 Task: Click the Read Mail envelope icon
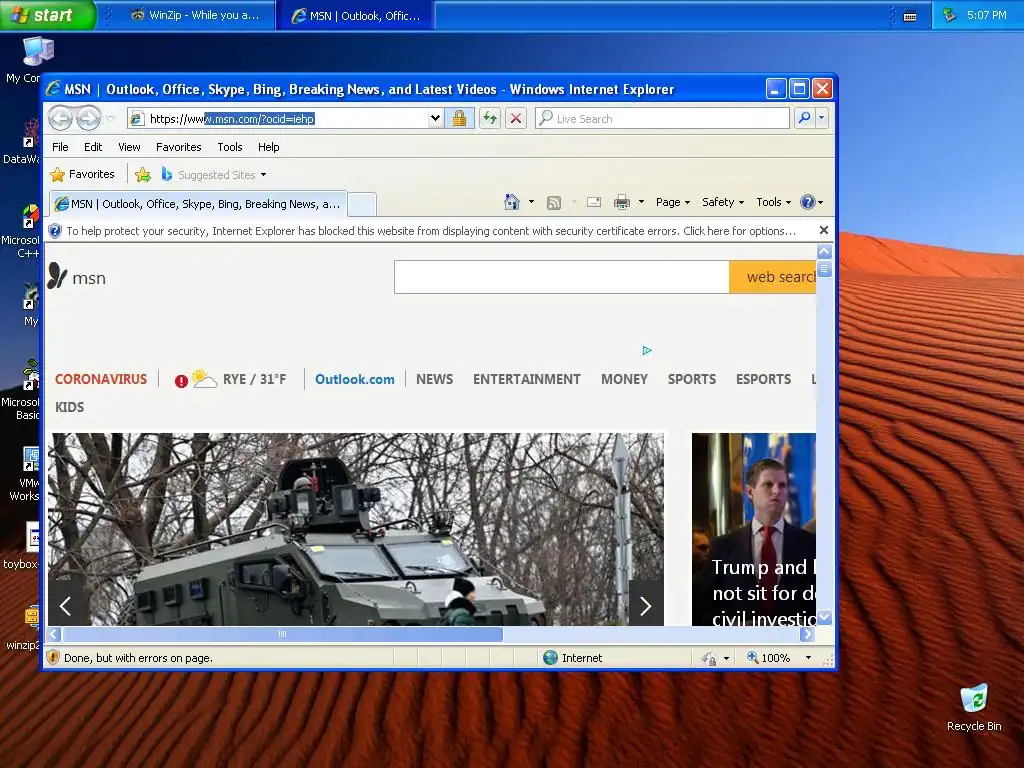click(x=594, y=202)
